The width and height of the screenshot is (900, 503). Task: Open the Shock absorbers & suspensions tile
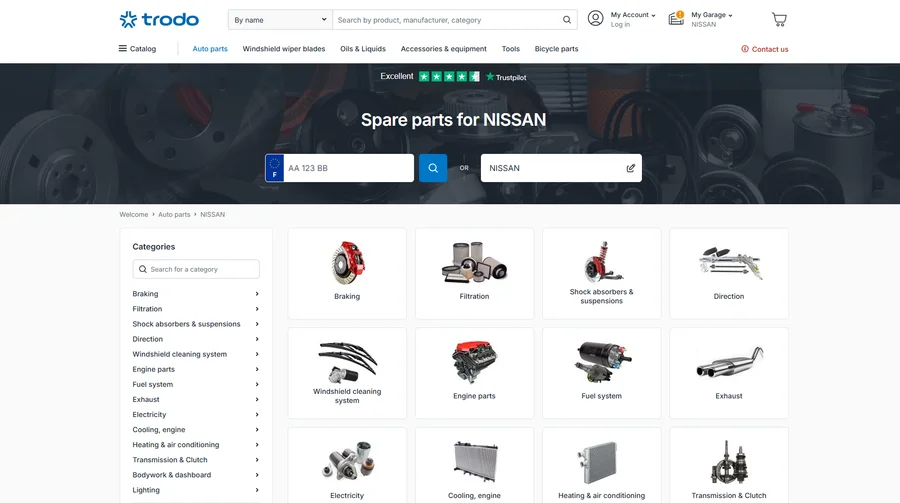(602, 273)
